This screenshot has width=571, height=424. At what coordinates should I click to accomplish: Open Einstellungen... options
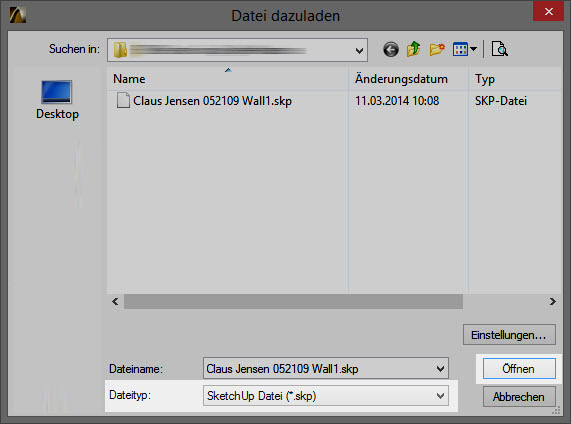(509, 335)
